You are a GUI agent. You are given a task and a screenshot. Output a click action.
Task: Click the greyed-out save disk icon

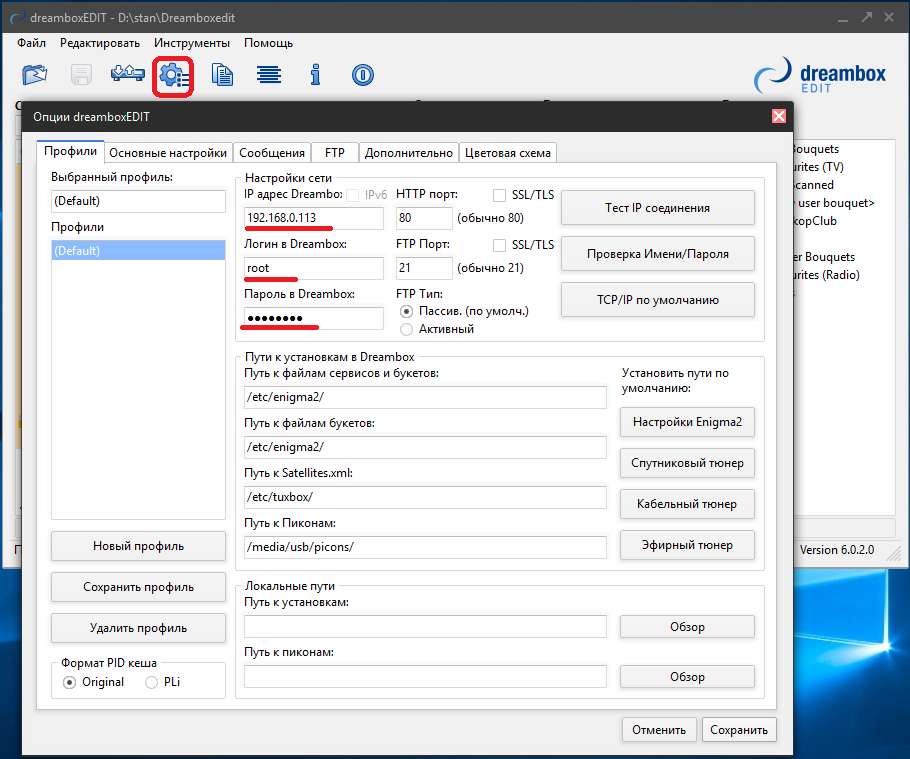81,75
